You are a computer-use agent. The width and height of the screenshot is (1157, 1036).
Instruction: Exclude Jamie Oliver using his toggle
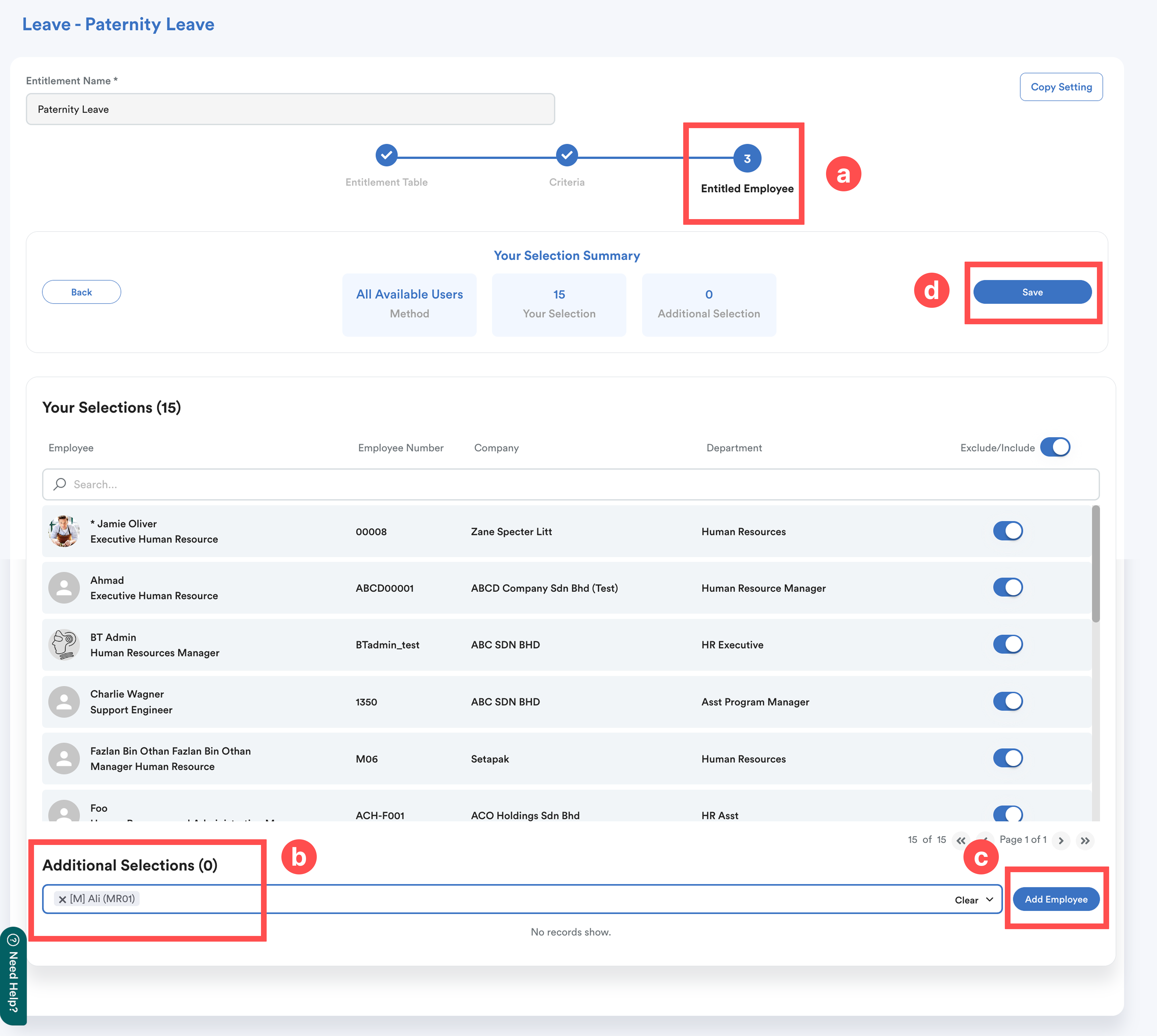point(1007,531)
